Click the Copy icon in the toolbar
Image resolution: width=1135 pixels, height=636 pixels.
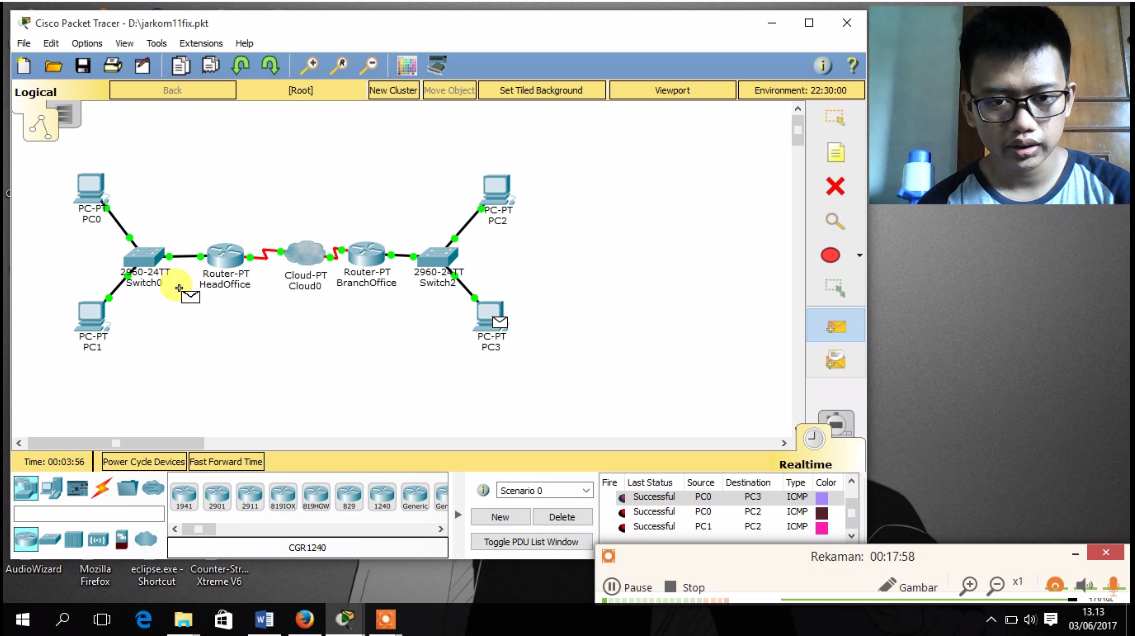180,66
